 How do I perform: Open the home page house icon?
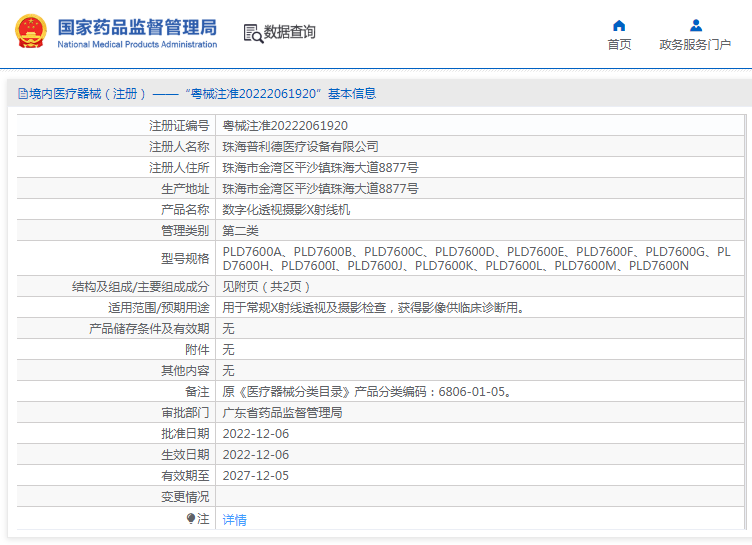[x=619, y=25]
